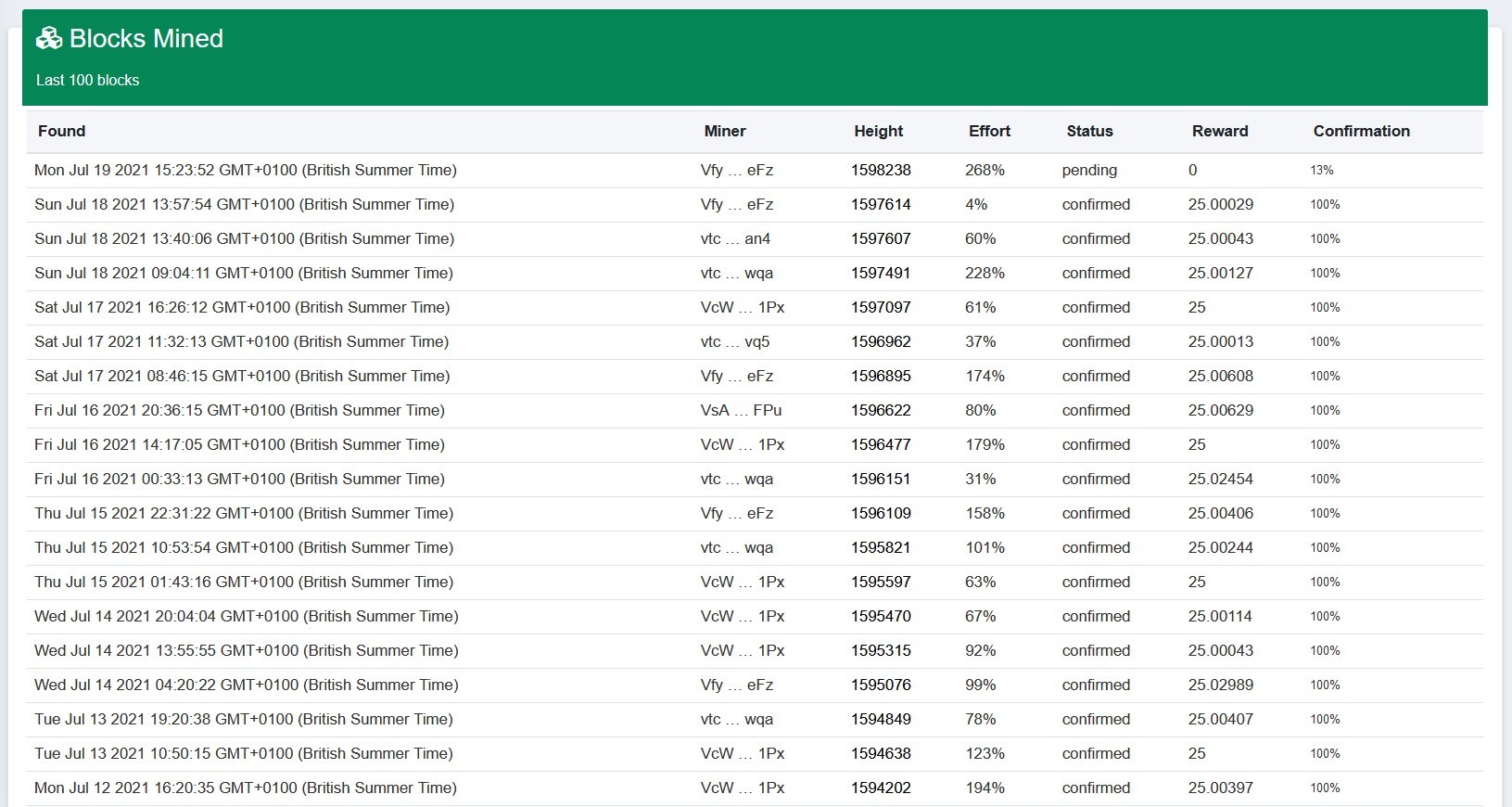Open block height 1594202
Image resolution: width=1512 pixels, height=807 pixels.
click(x=881, y=788)
